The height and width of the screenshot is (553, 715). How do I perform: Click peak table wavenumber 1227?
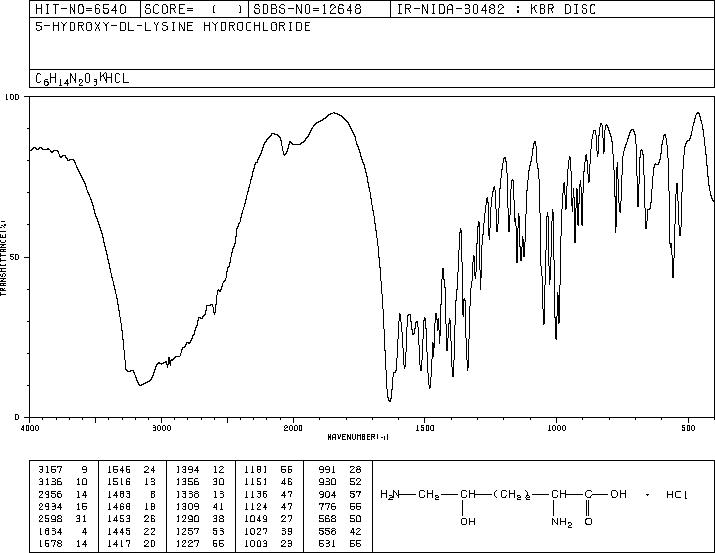point(187,543)
